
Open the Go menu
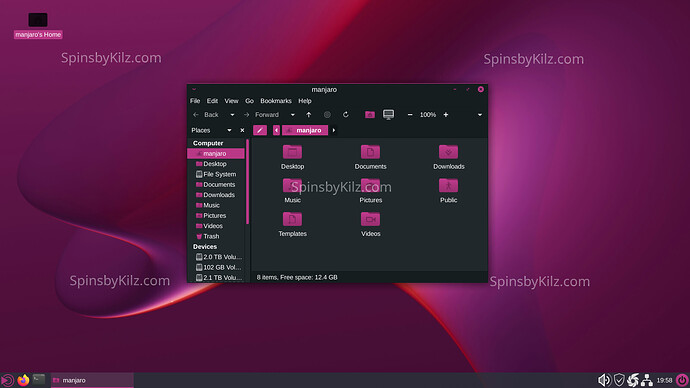250,101
